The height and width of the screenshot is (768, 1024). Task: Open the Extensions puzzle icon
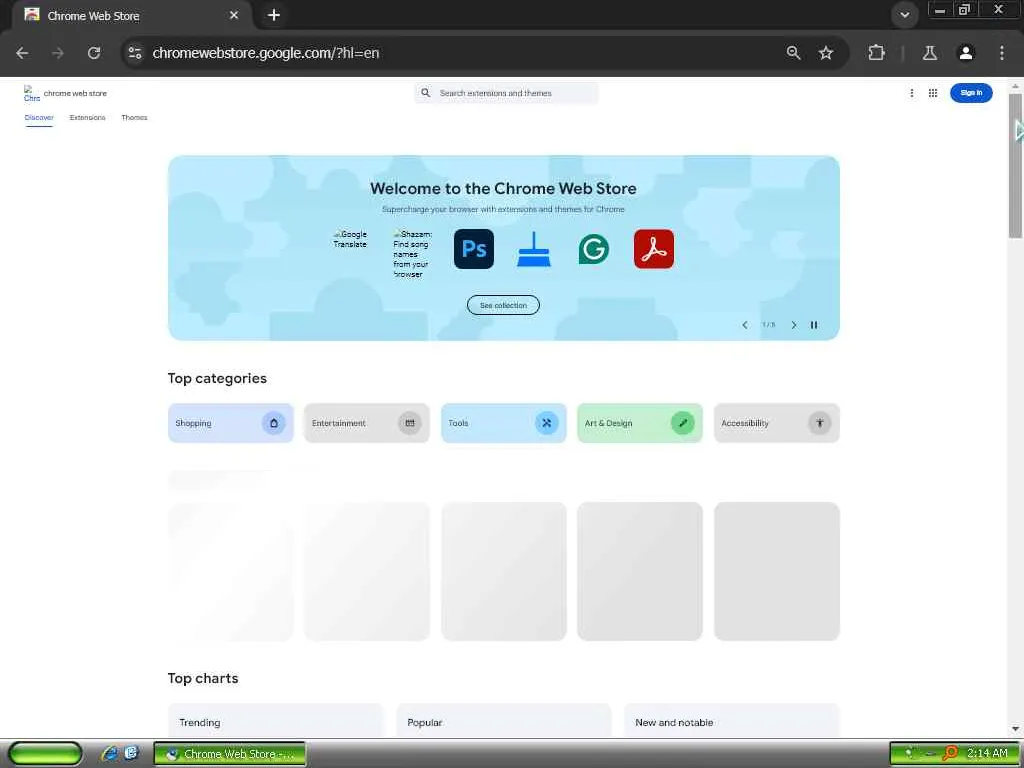coord(876,53)
